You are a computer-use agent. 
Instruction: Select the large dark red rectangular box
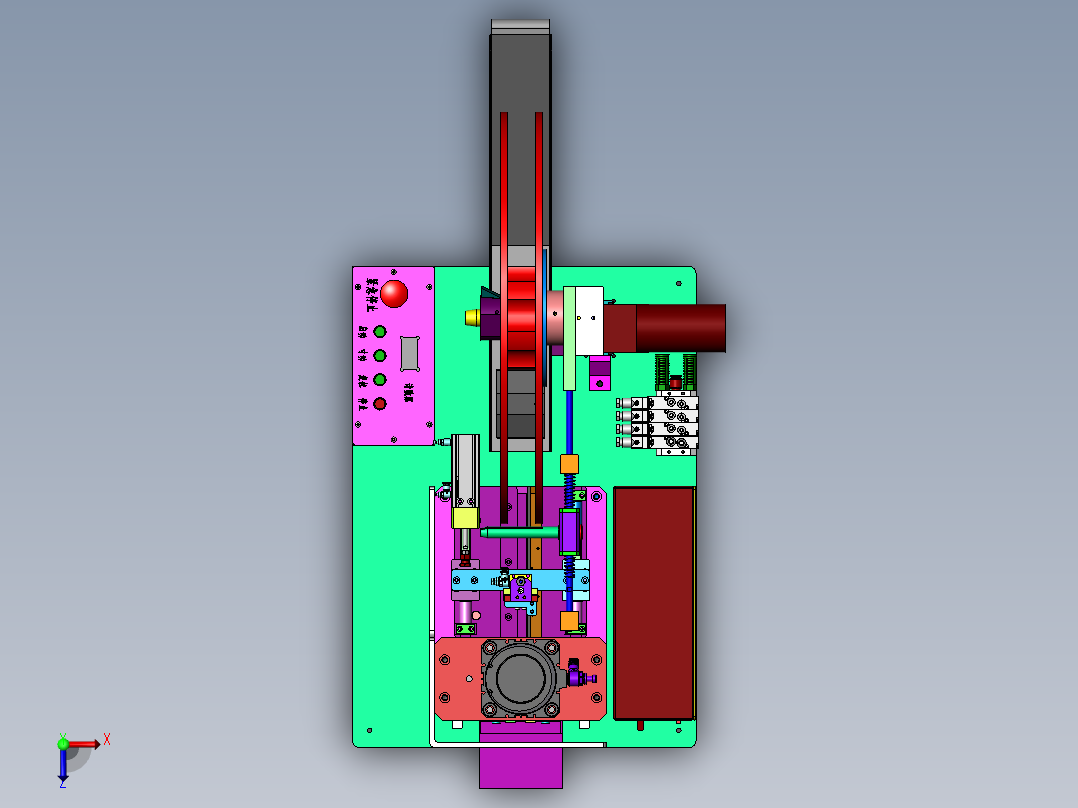tap(654, 603)
